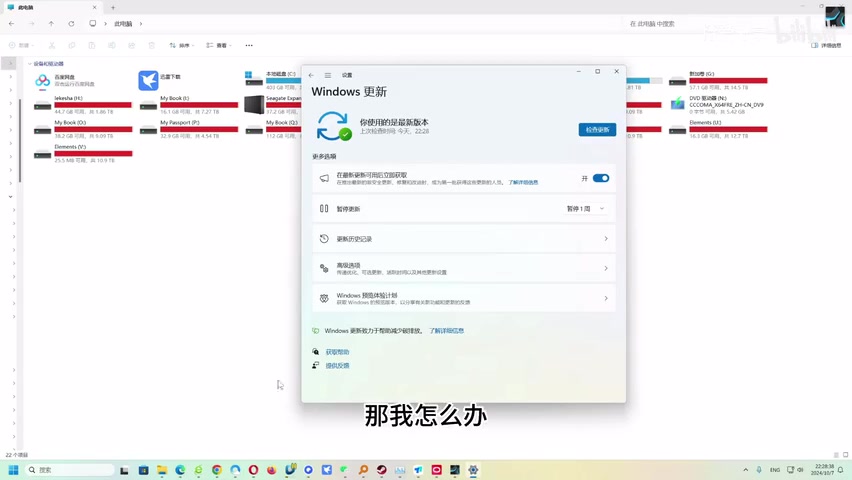This screenshot has width=852, height=480.
Task: Select the Elements (U:) drive
Action: [x=717, y=129]
